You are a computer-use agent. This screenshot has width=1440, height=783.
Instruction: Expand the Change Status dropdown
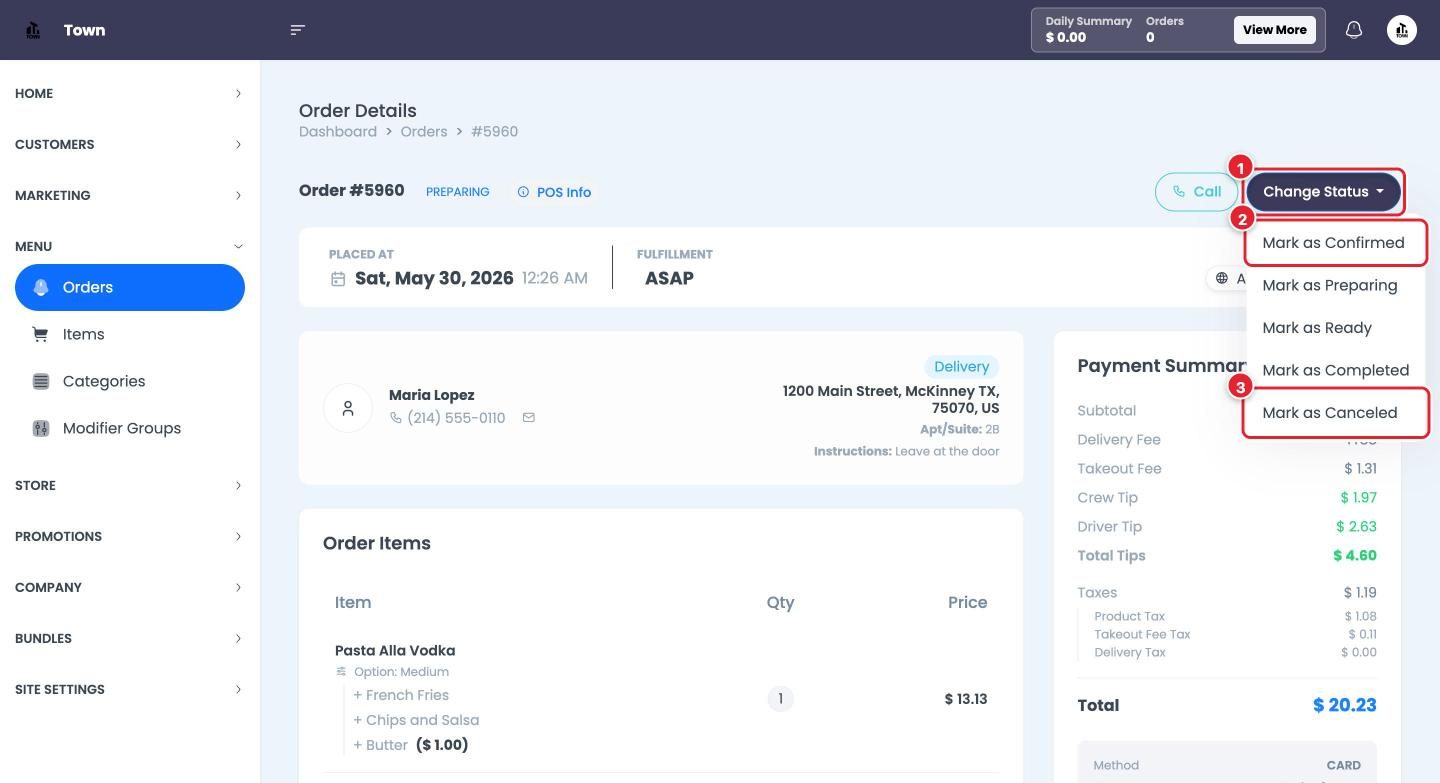(x=1323, y=192)
